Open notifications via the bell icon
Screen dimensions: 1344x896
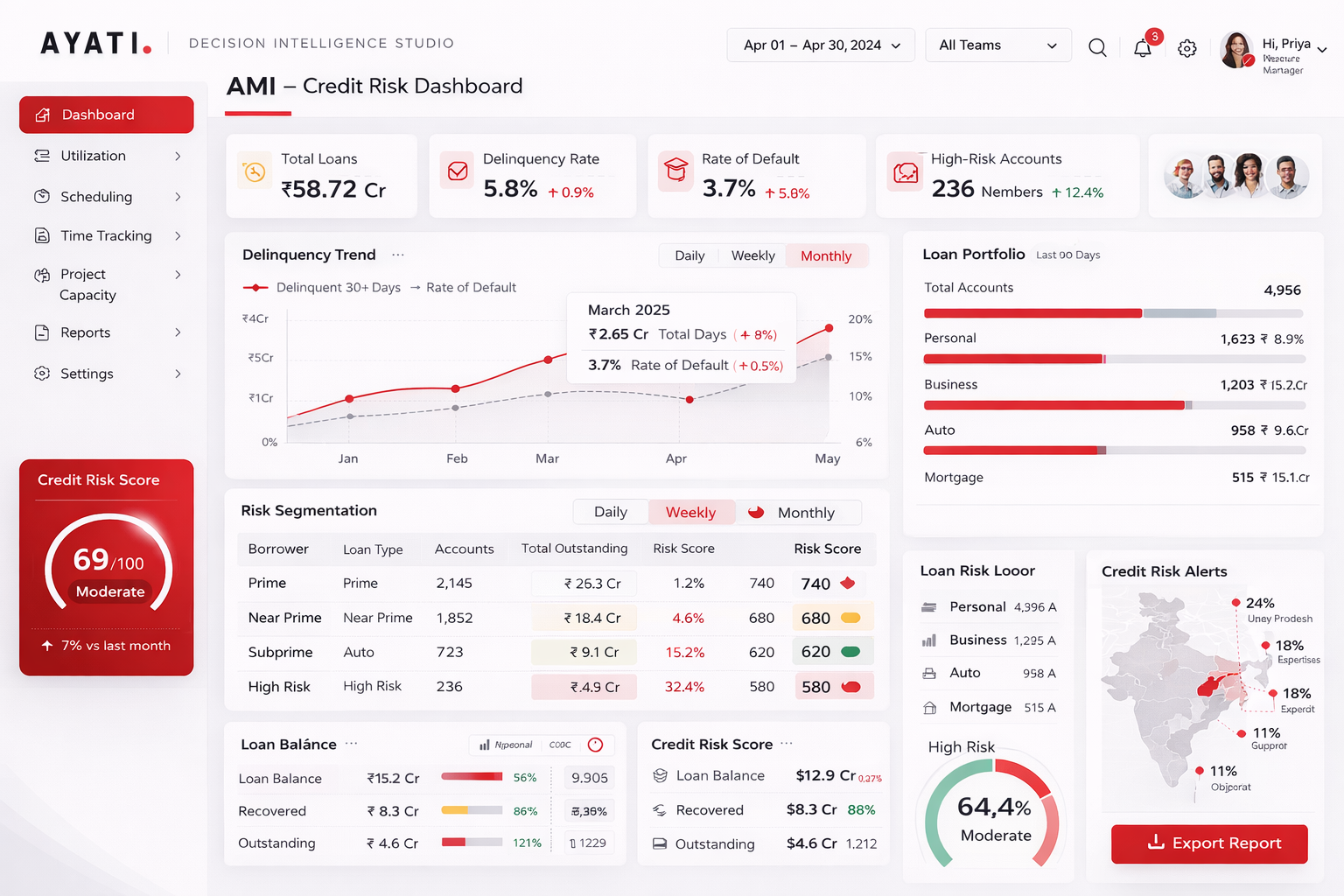tap(1142, 48)
